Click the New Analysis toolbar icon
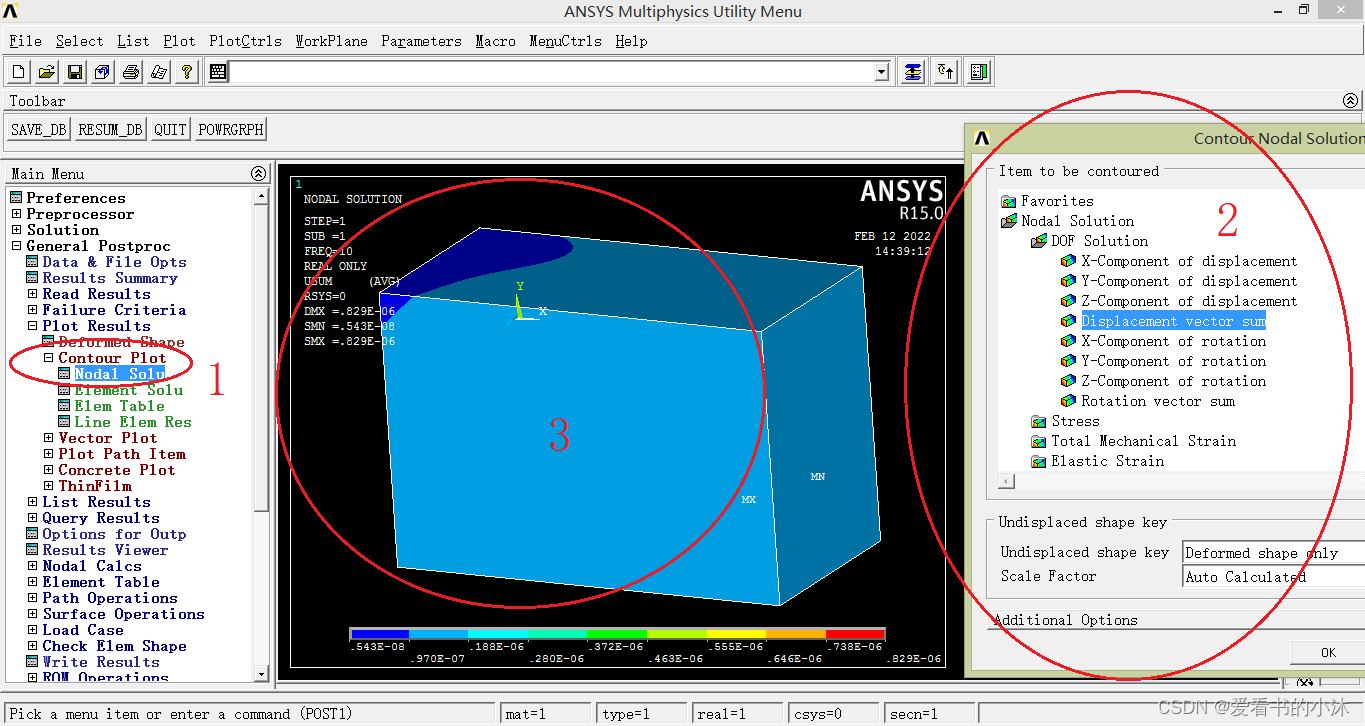Screen dimensions: 1365x726 tap(19, 72)
